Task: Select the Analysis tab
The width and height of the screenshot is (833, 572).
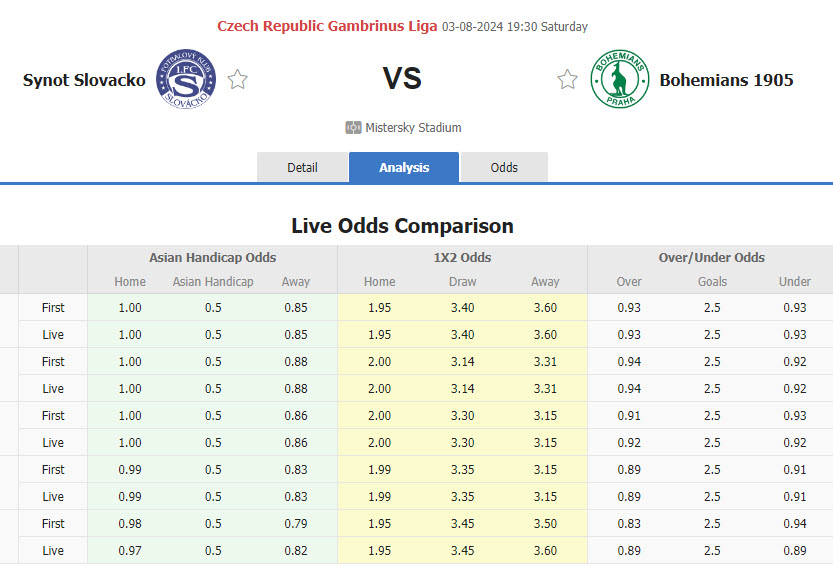Action: pos(404,167)
